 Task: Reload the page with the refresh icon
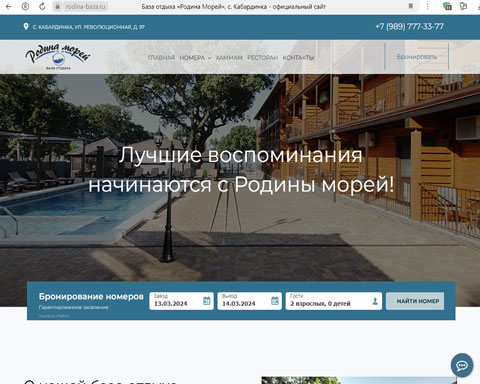pyautogui.click(x=42, y=6)
